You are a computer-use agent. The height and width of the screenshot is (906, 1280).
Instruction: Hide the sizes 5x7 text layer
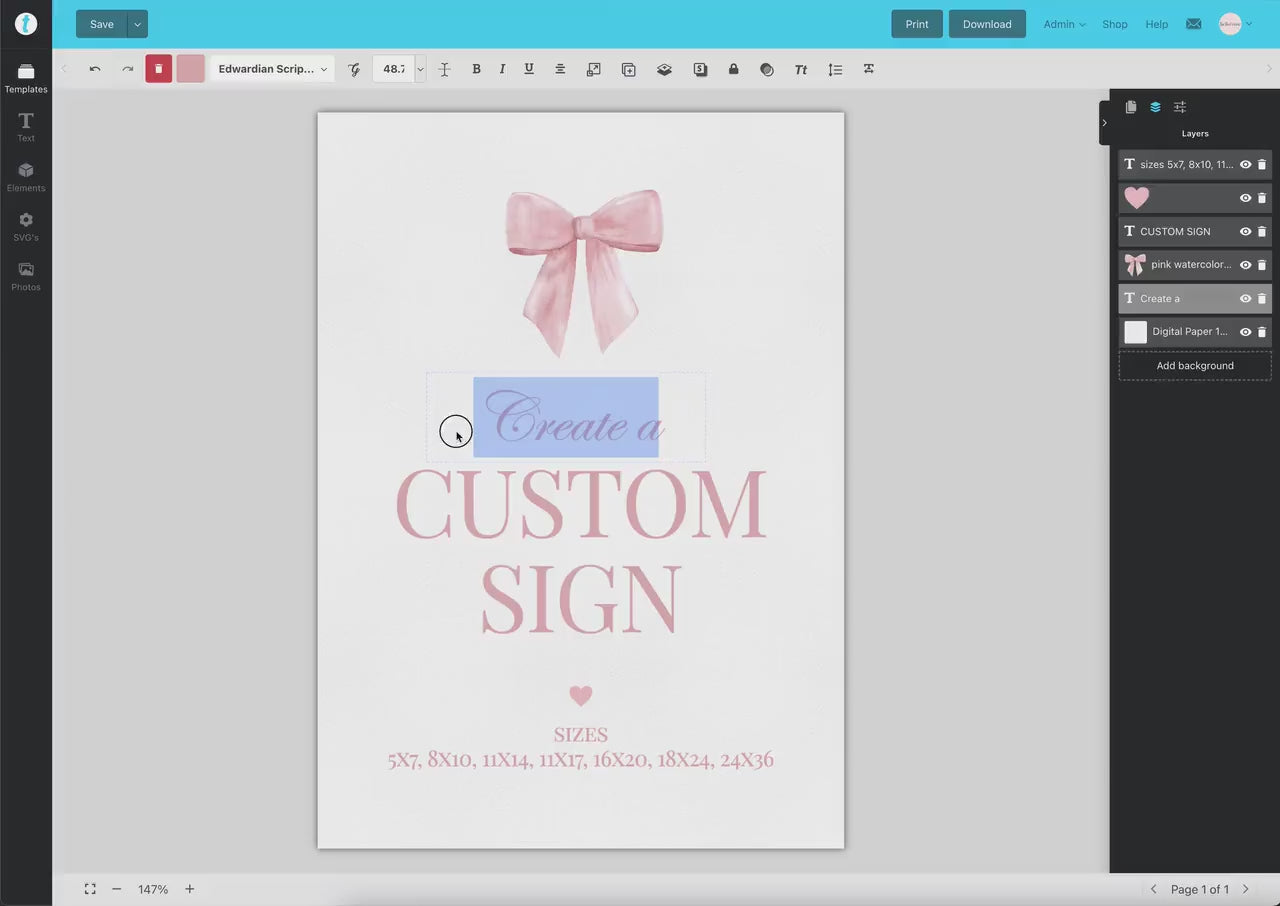(1246, 164)
